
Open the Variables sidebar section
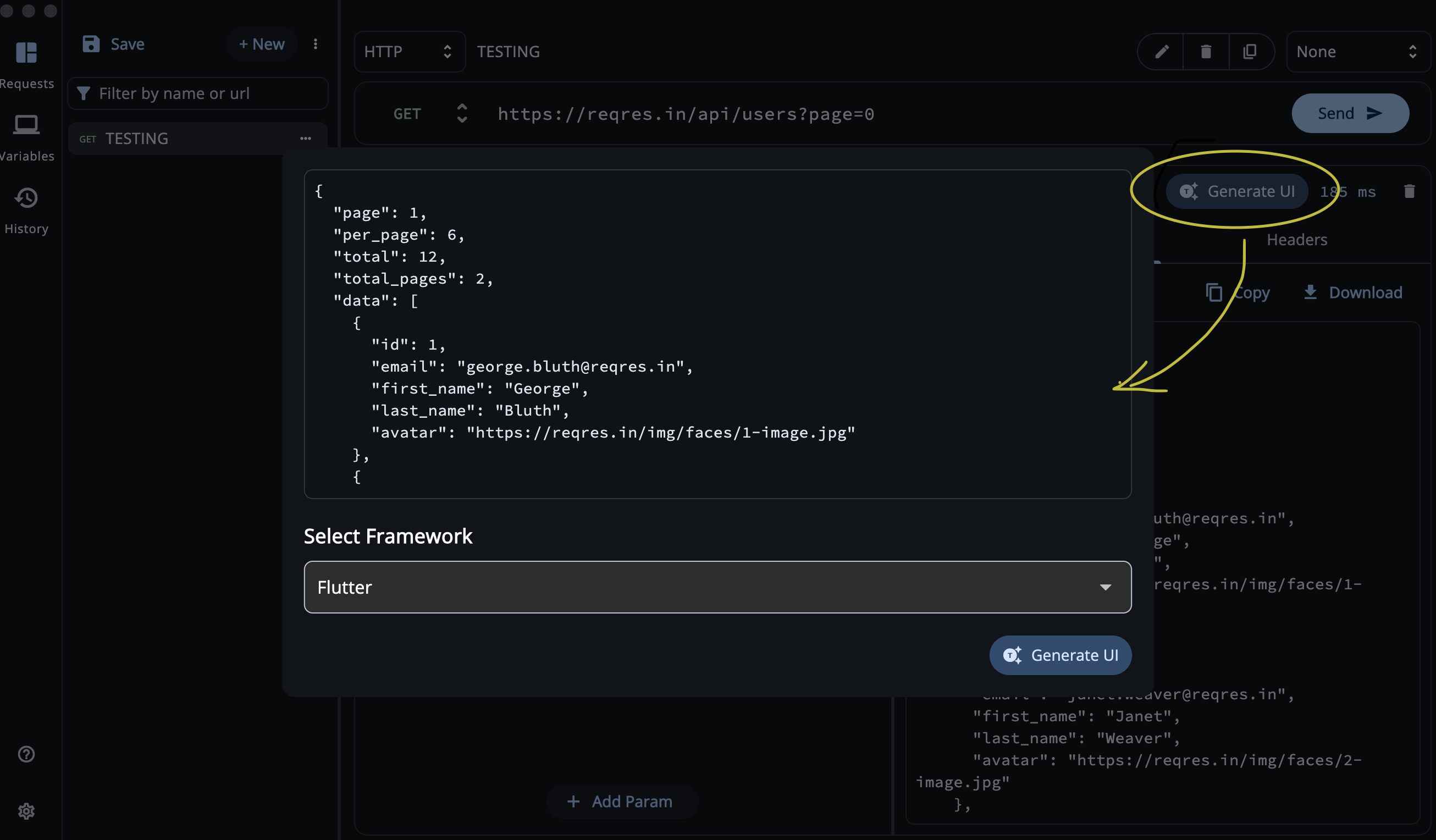click(26, 125)
